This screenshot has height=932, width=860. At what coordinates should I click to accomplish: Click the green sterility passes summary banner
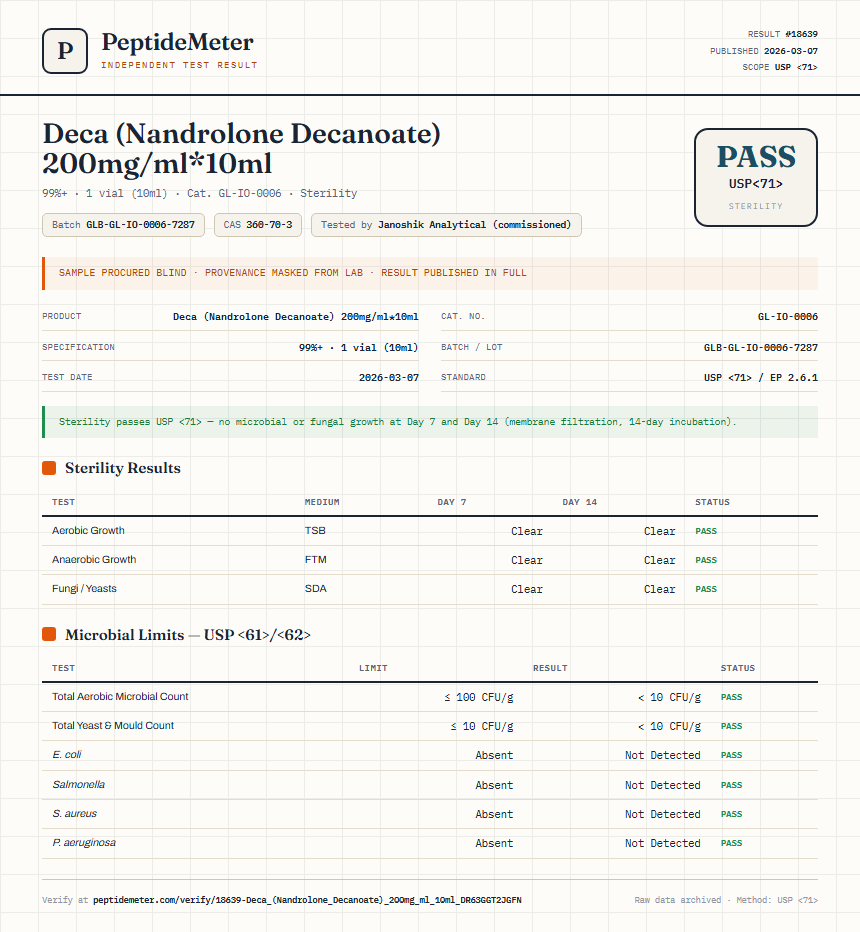click(x=430, y=422)
